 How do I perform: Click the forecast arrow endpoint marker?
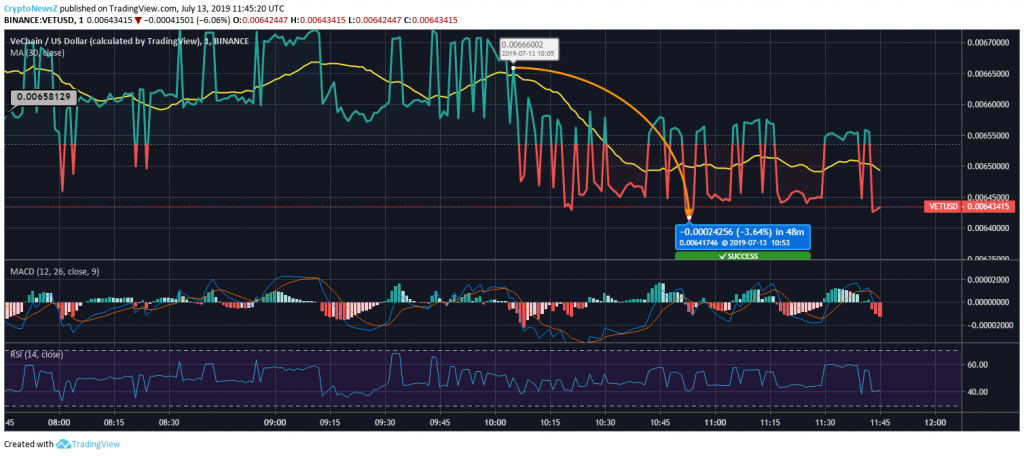click(689, 218)
